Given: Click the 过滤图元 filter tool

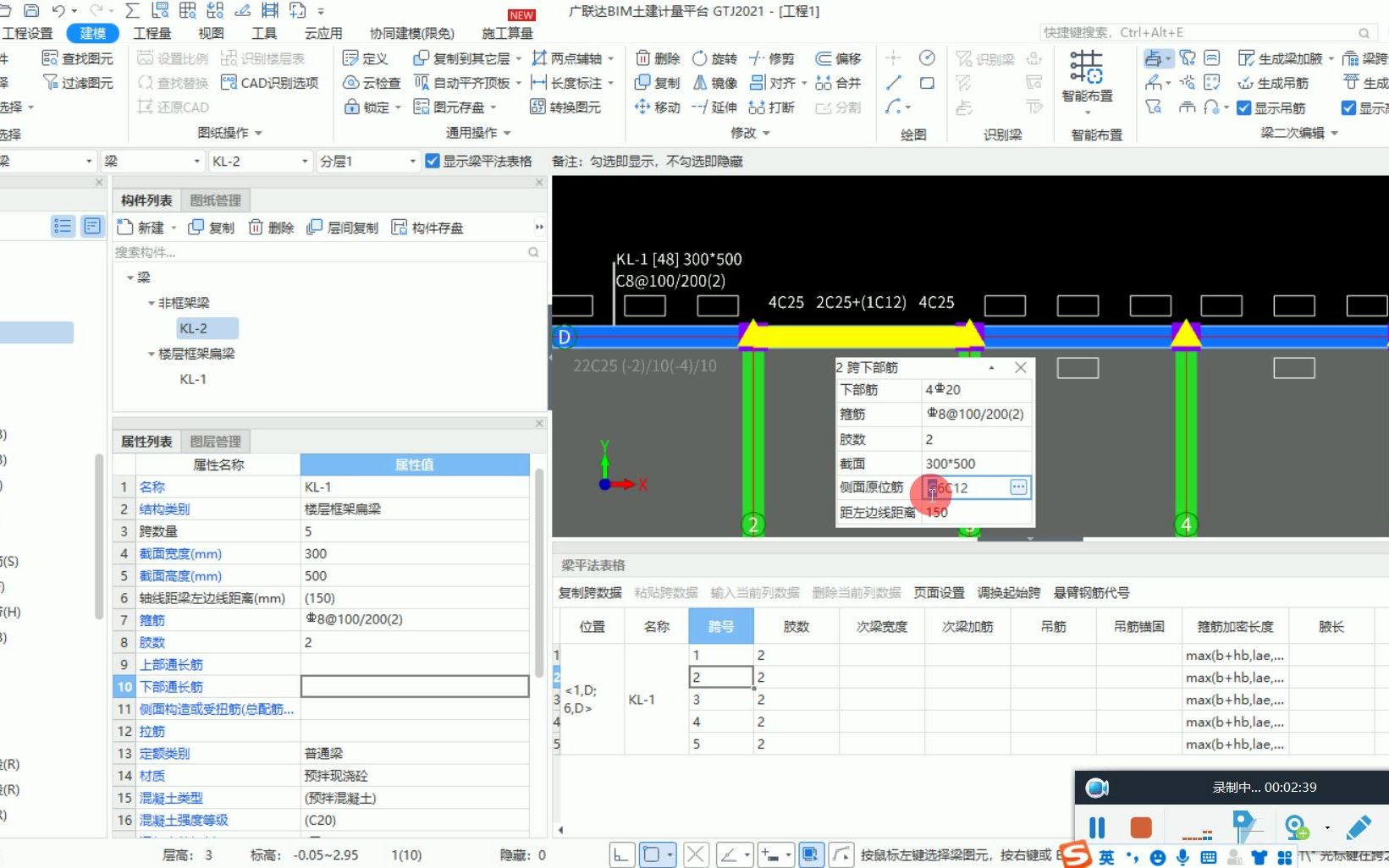Looking at the screenshot, I should click(78, 83).
